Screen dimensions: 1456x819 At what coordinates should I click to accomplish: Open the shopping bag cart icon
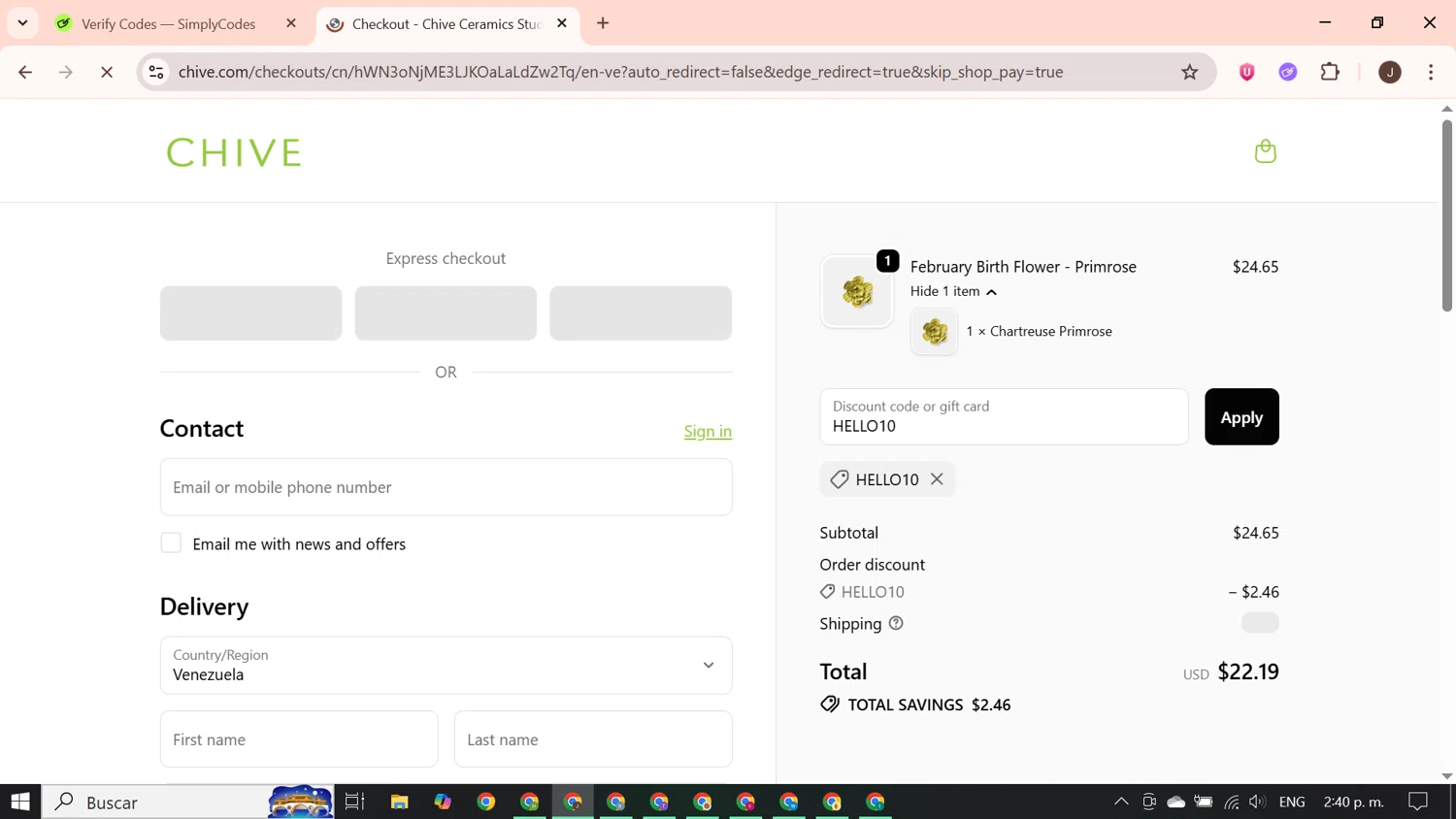[x=1265, y=151]
